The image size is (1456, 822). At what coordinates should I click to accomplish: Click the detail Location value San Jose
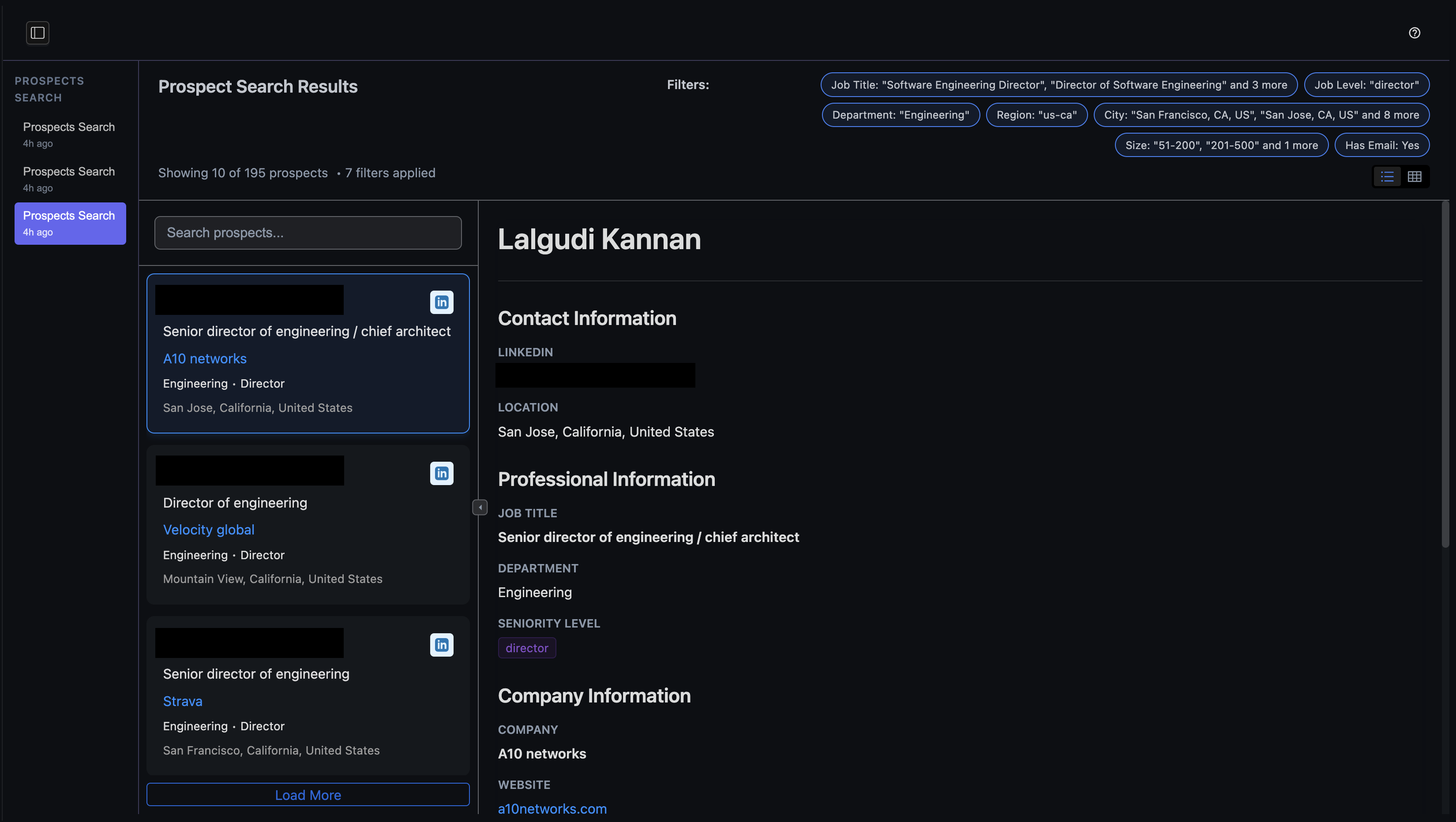tap(606, 432)
